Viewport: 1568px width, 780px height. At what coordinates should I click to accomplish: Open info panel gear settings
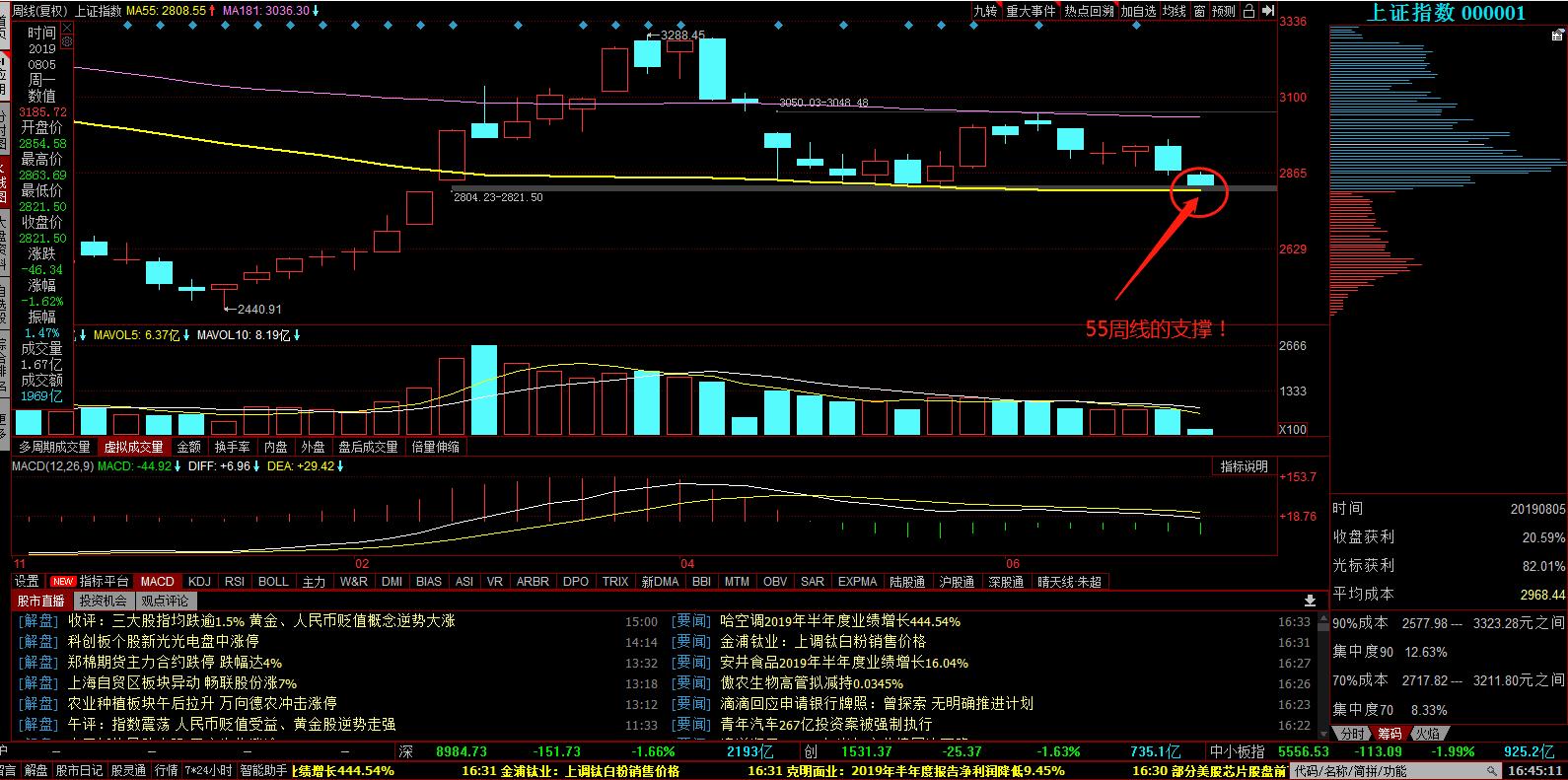click(x=67, y=42)
